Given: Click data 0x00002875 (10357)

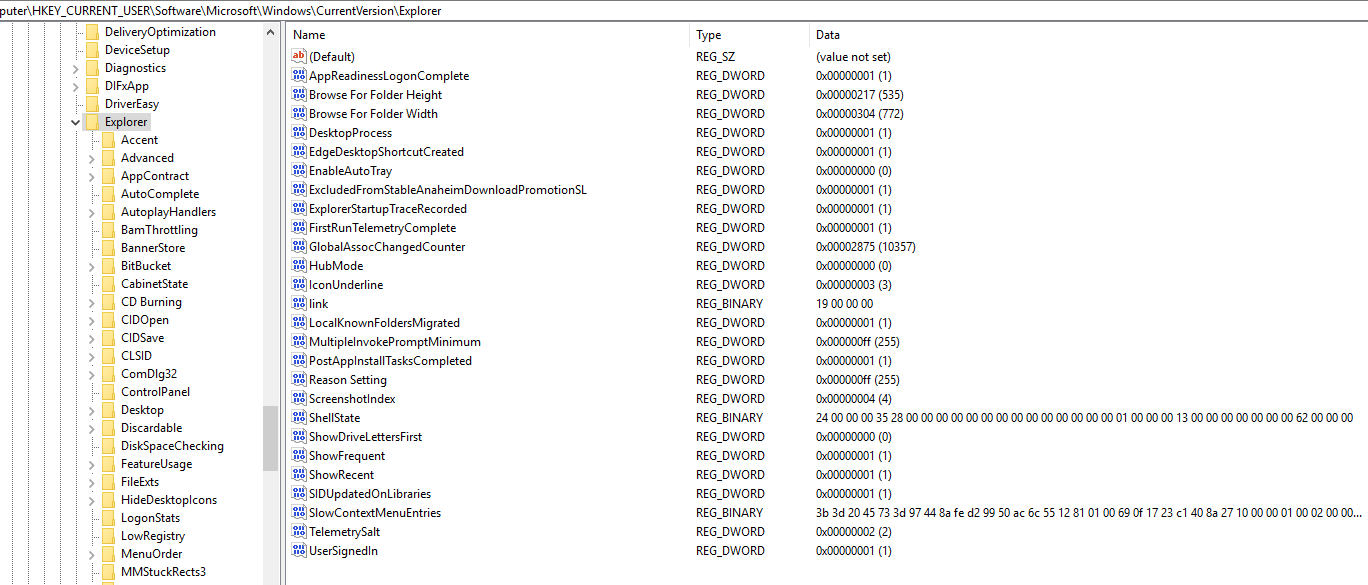Looking at the screenshot, I should coord(866,247).
